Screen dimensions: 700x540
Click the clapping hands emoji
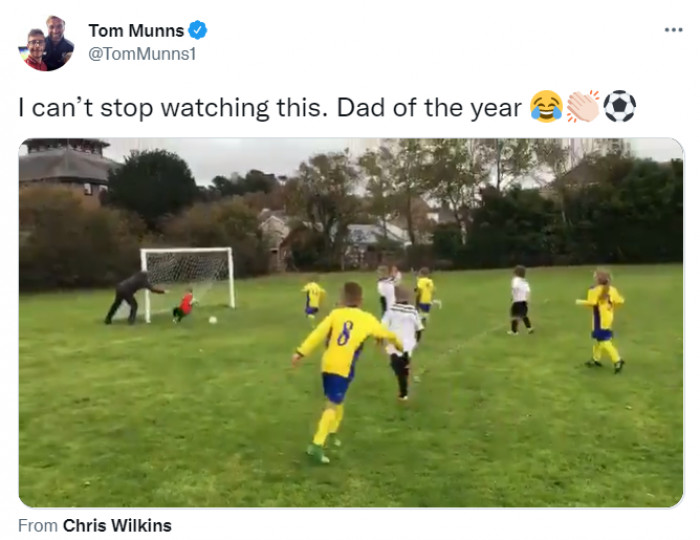(x=583, y=106)
